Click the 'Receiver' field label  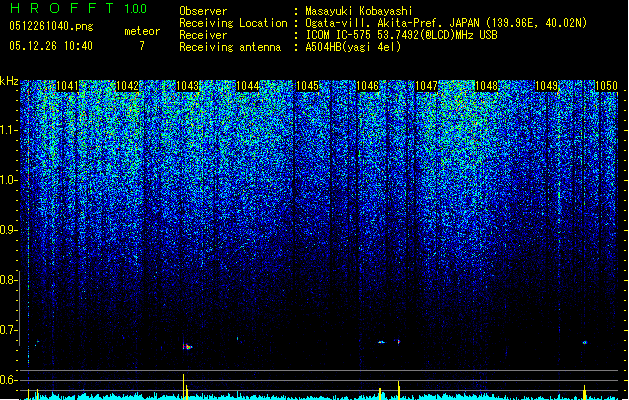pos(203,35)
